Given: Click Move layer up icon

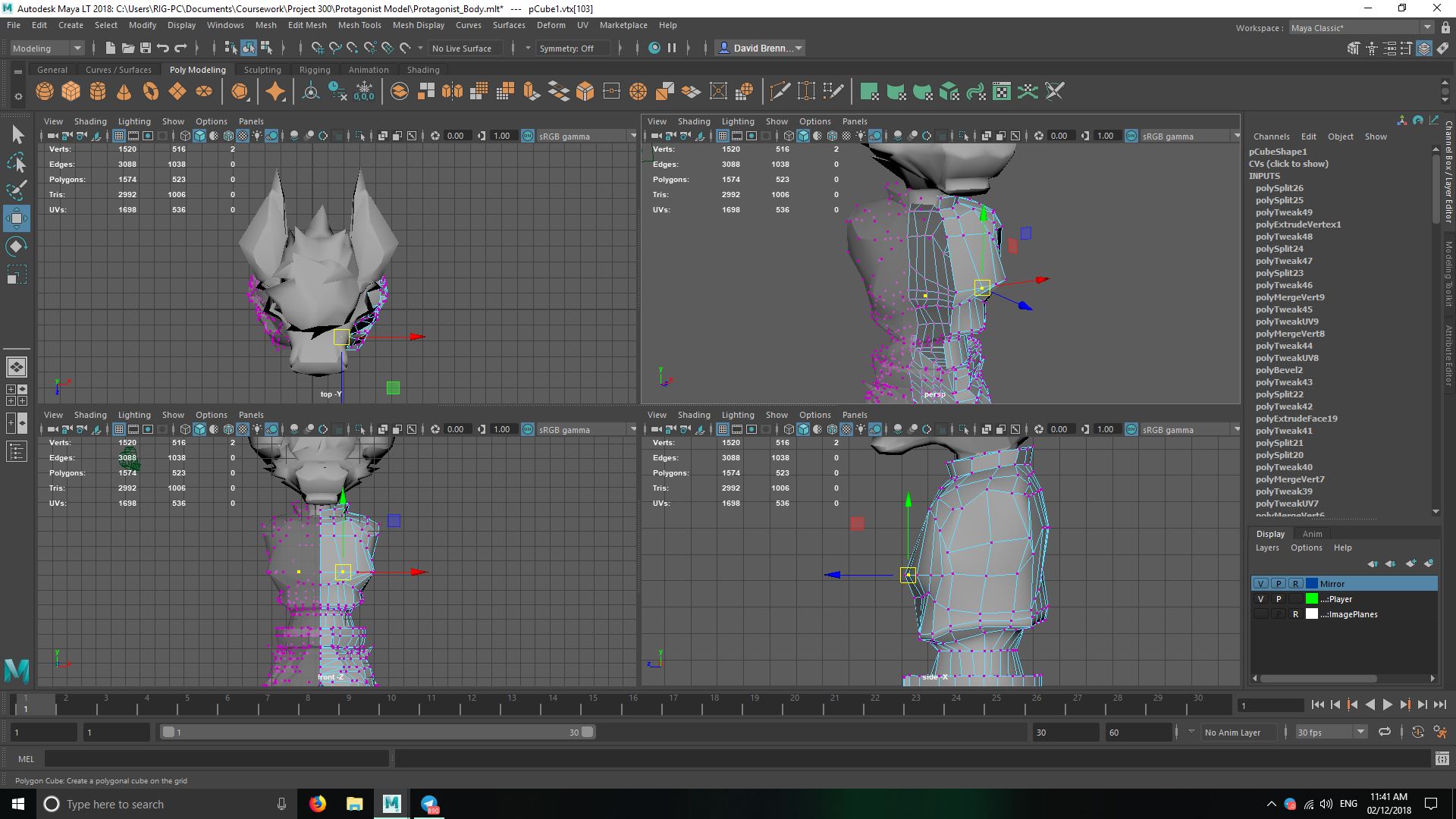Looking at the screenshot, I should pos(1373,563).
